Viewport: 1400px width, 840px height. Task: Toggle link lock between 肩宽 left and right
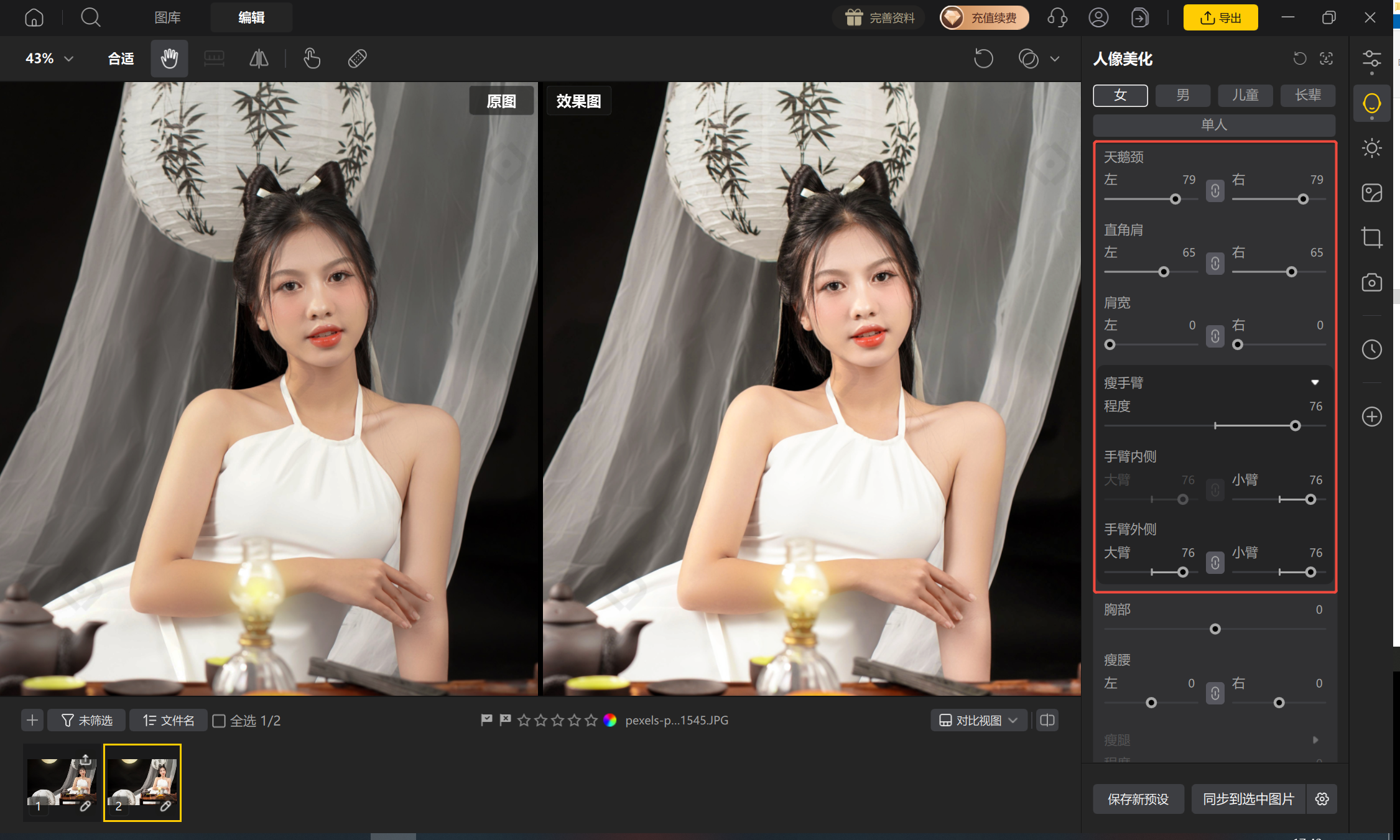pos(1215,336)
